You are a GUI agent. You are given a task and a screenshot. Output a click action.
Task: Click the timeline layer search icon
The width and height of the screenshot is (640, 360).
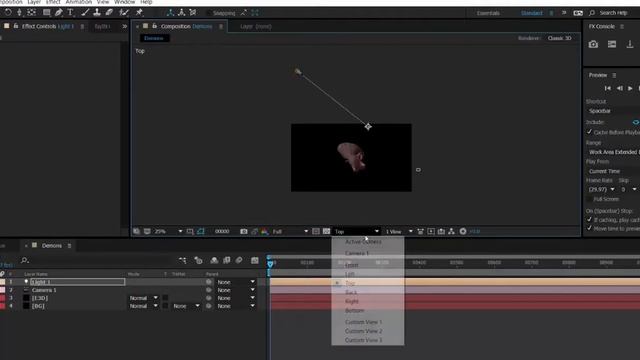(x=24, y=260)
